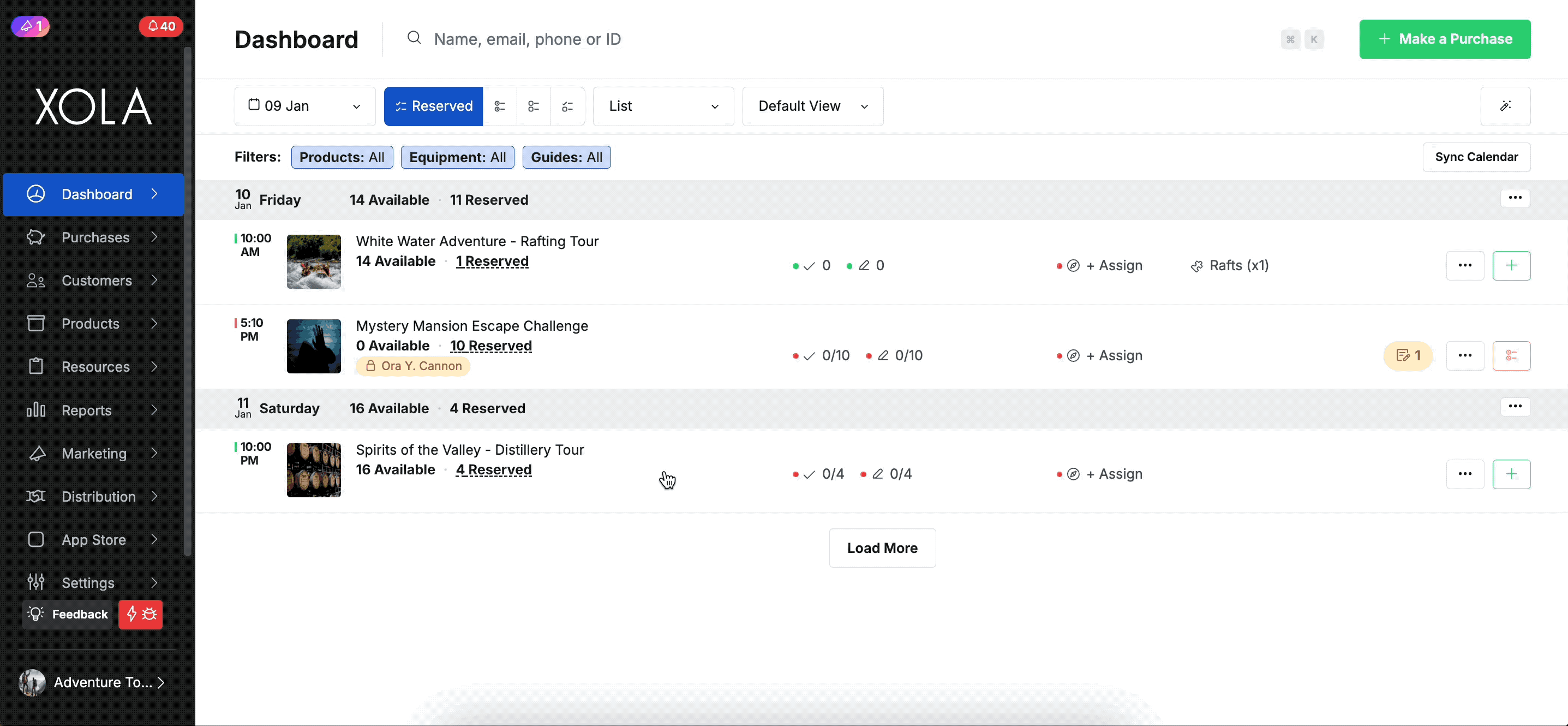Image resolution: width=1568 pixels, height=726 pixels.
Task: Open the Equipment: All filter
Action: 458,157
